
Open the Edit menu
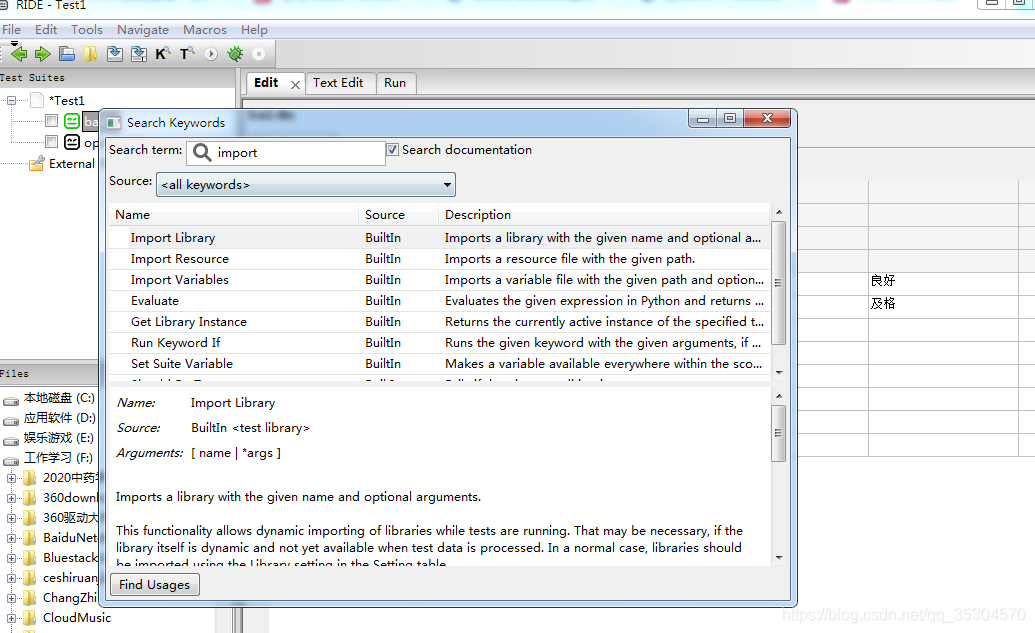tap(46, 30)
